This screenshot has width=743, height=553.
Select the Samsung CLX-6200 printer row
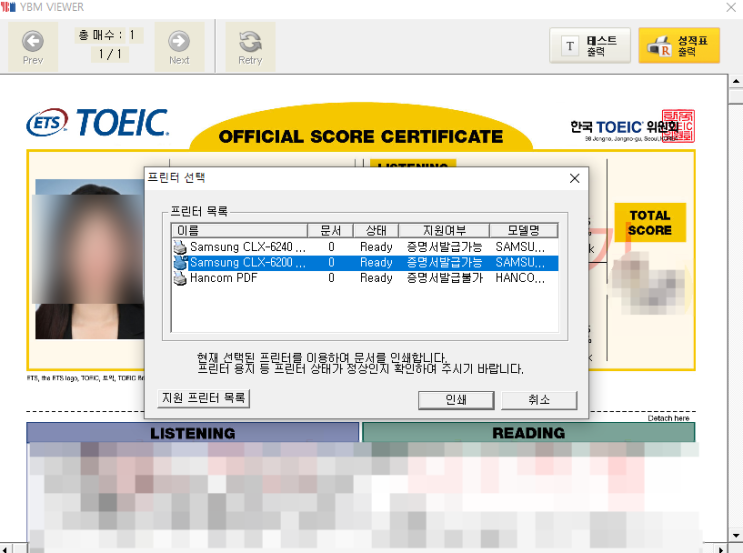tap(365, 263)
